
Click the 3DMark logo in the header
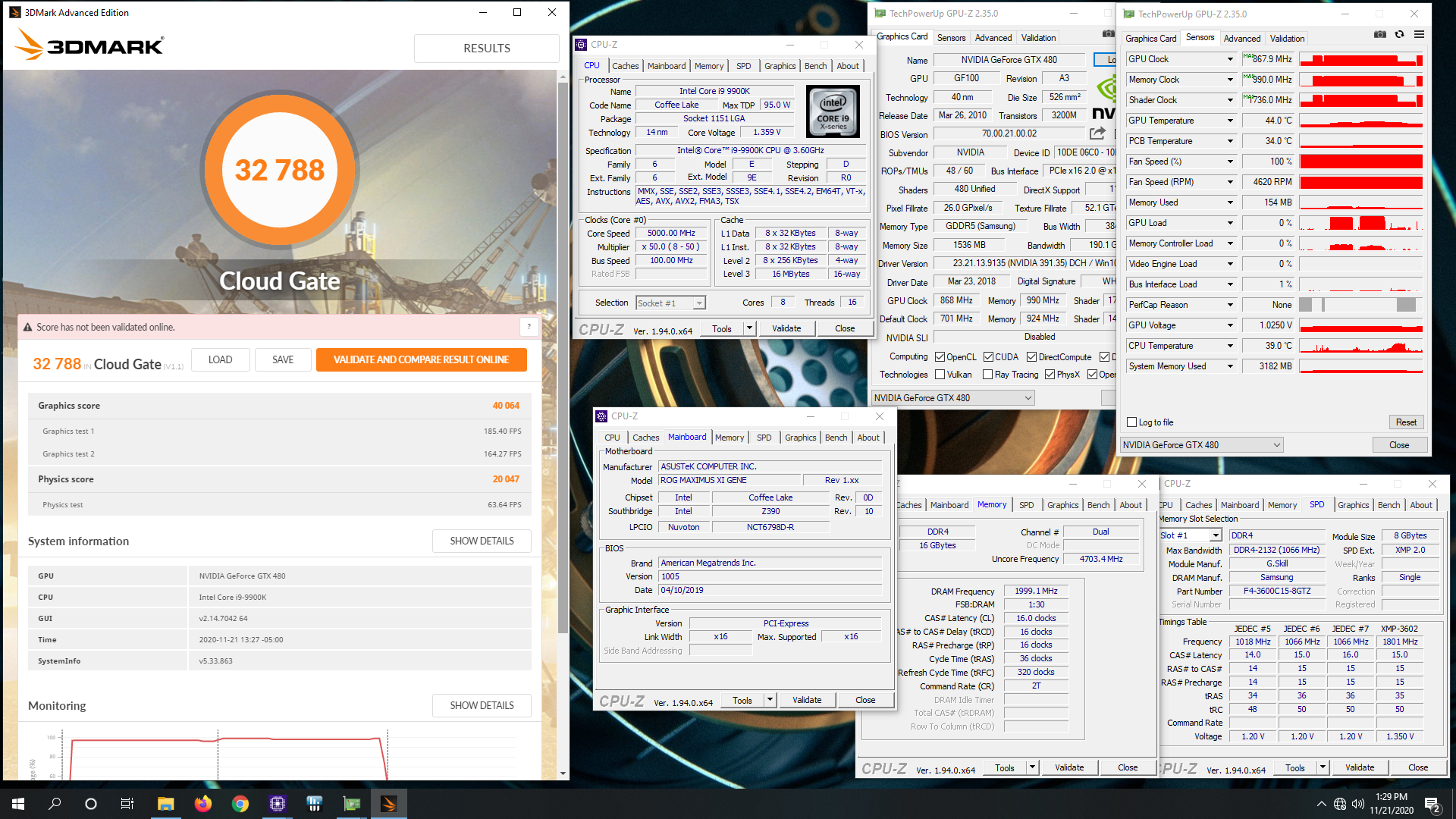click(x=89, y=45)
